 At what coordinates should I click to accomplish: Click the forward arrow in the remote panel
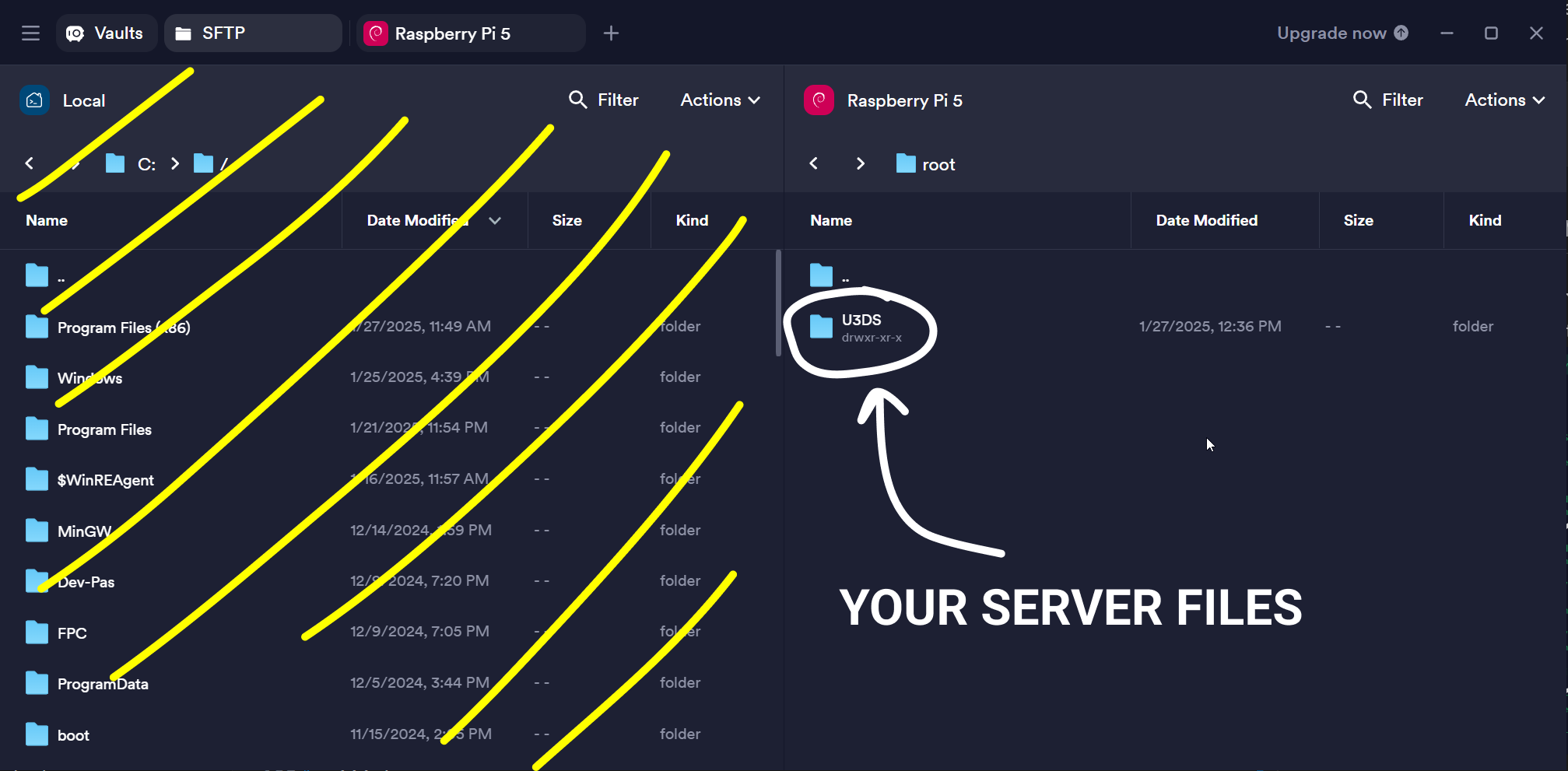point(861,163)
